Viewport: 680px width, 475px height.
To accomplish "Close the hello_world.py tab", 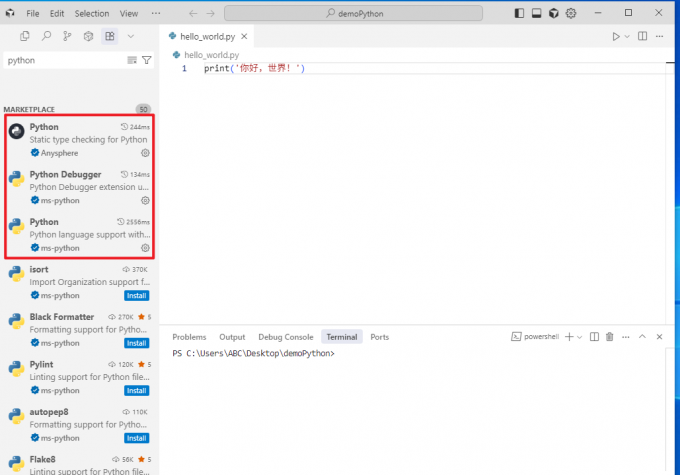I will (244, 36).
